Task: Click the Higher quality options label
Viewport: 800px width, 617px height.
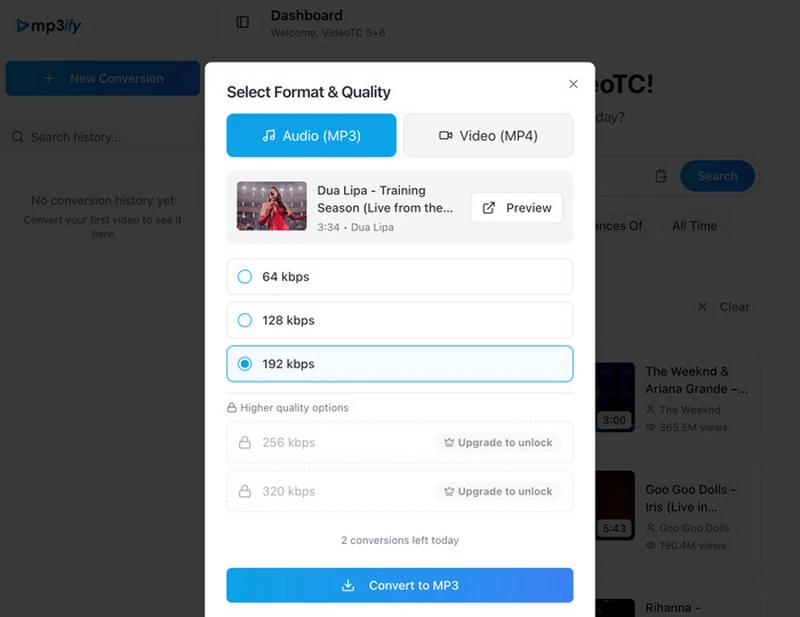Action: [294, 408]
